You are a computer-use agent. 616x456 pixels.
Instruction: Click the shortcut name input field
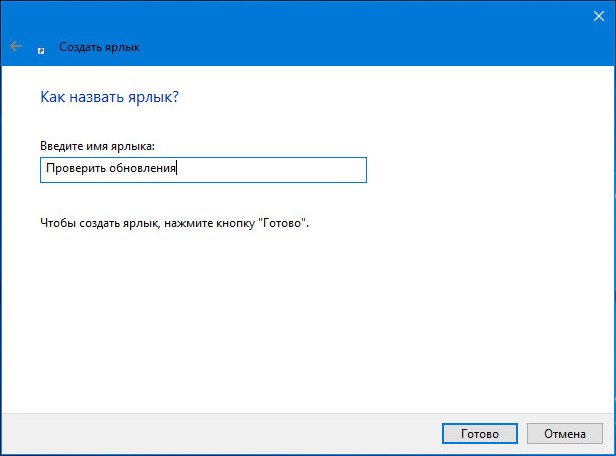coord(203,170)
